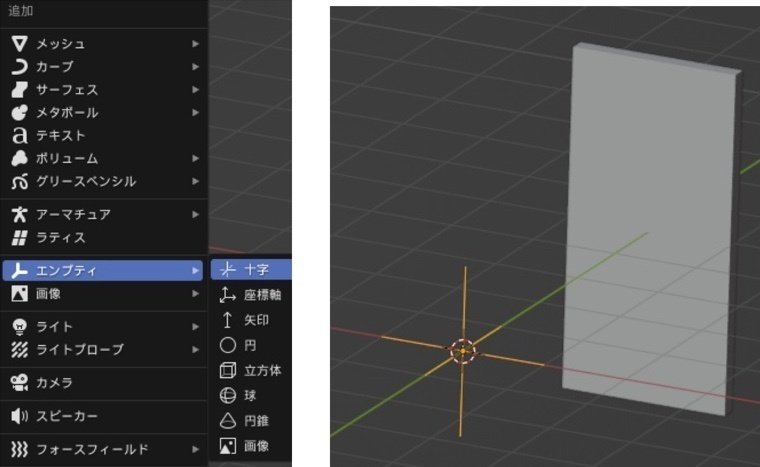Click the メタボール metaball icon
This screenshot has height=467, width=760.
tap(19, 113)
